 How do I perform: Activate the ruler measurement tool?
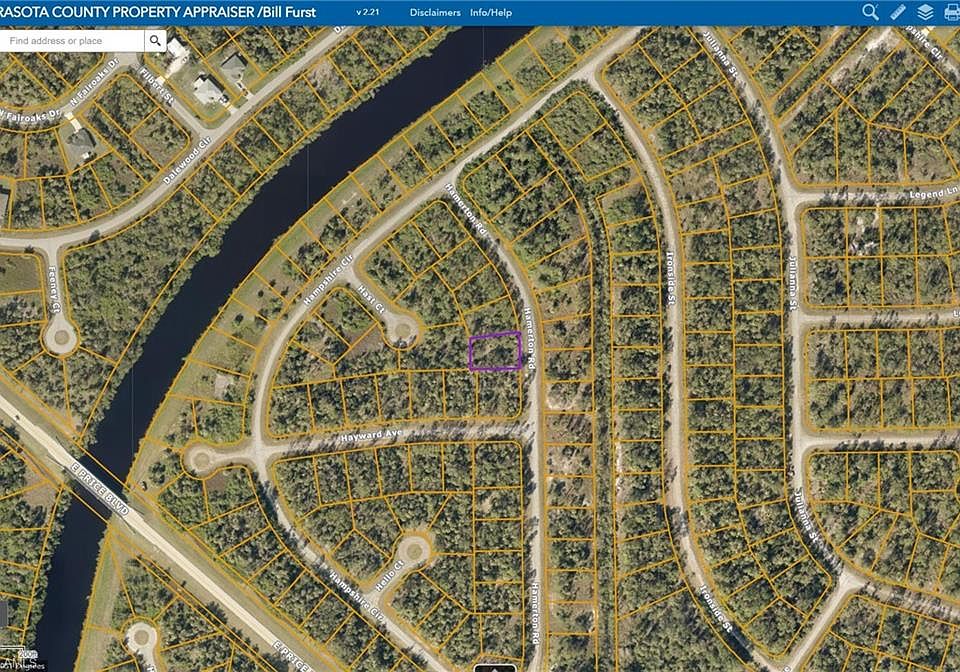pyautogui.click(x=898, y=12)
